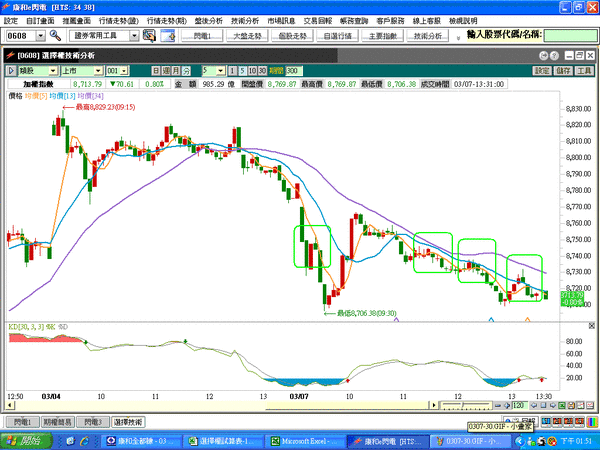Viewport: 600px width, 450px height.
Task: Click the stock code/name input field
Action: point(571,36)
